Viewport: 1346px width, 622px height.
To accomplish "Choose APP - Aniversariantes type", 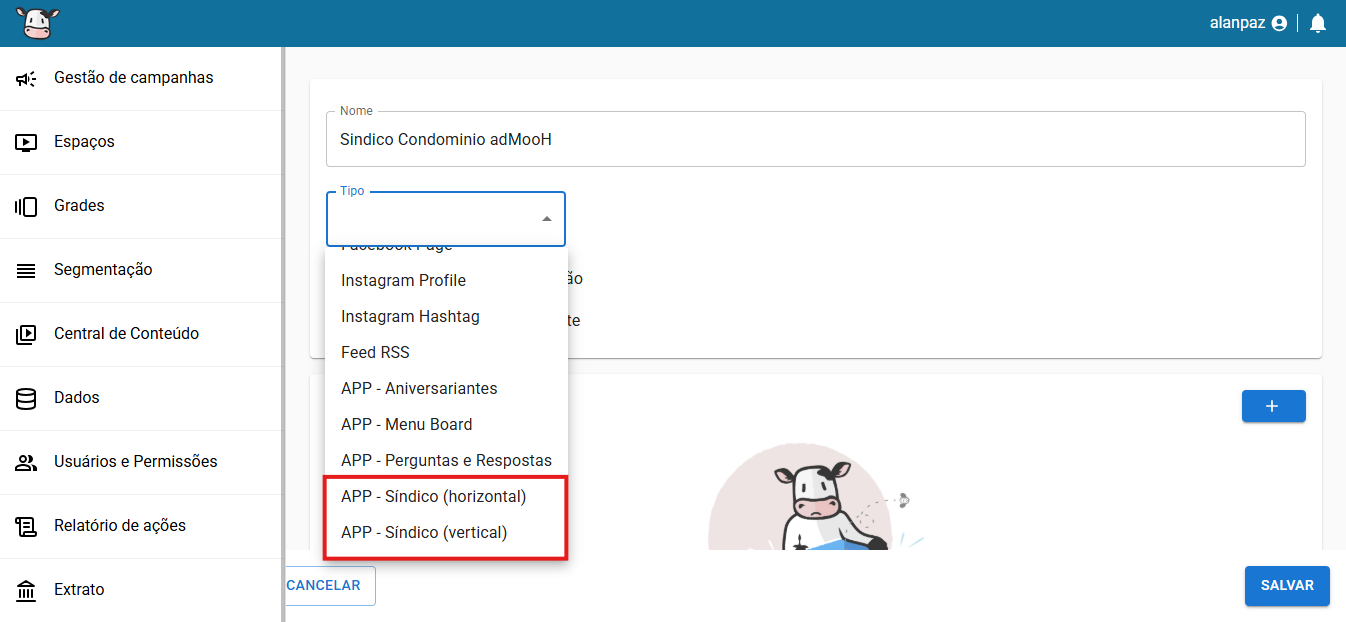I will click(446, 388).
